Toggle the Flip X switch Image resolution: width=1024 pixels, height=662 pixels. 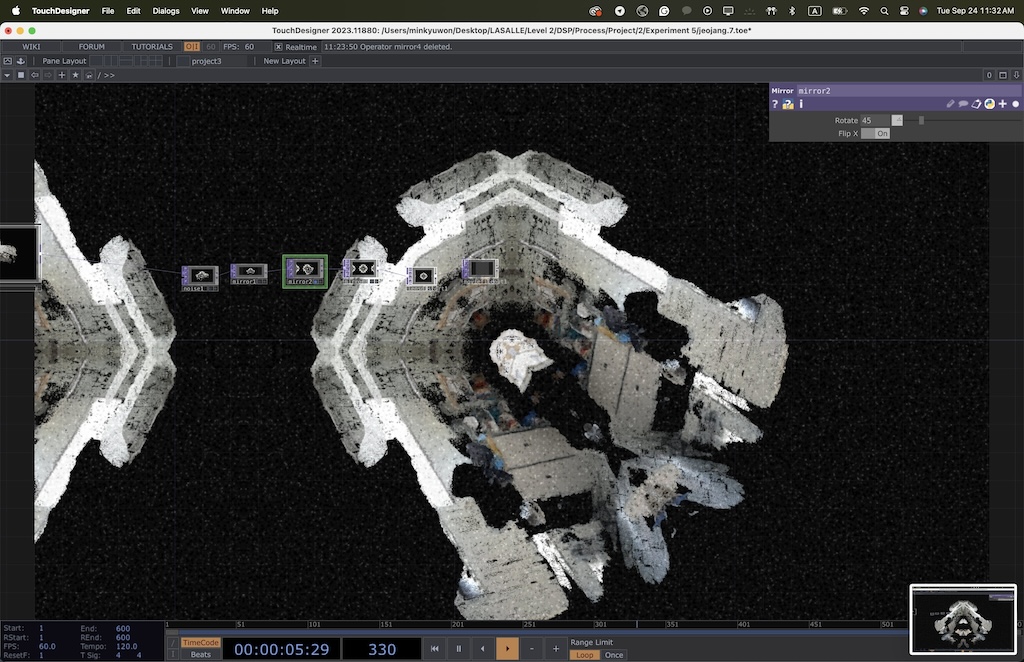pyautogui.click(x=875, y=133)
